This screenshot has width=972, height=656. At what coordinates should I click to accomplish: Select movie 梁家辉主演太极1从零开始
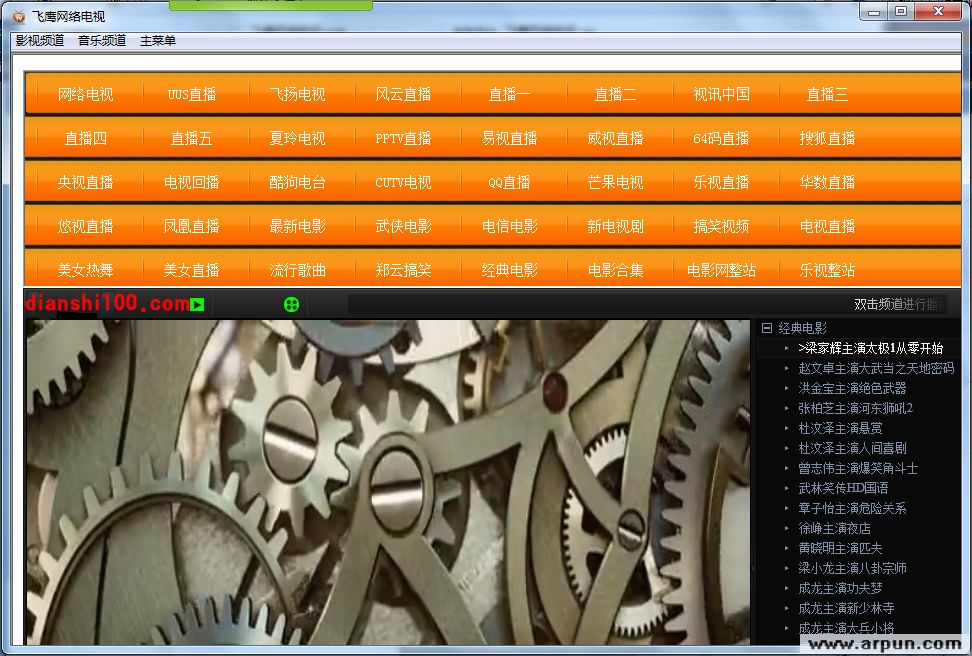[x=870, y=348]
